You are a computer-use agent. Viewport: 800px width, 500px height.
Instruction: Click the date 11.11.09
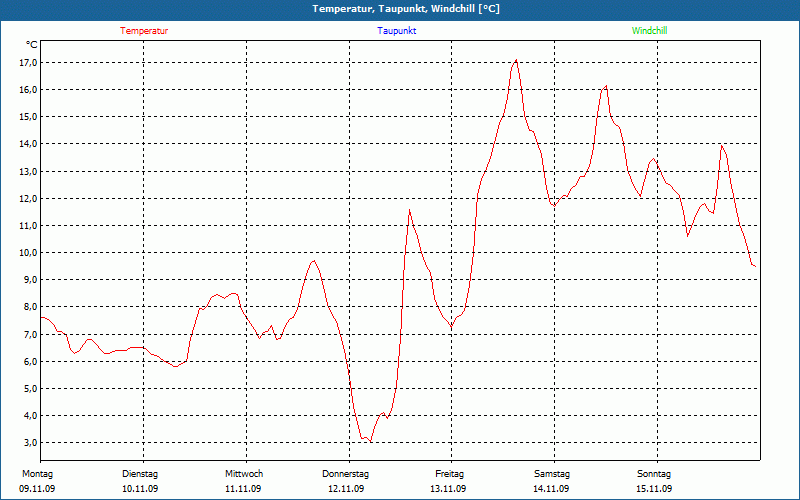pyautogui.click(x=243, y=489)
